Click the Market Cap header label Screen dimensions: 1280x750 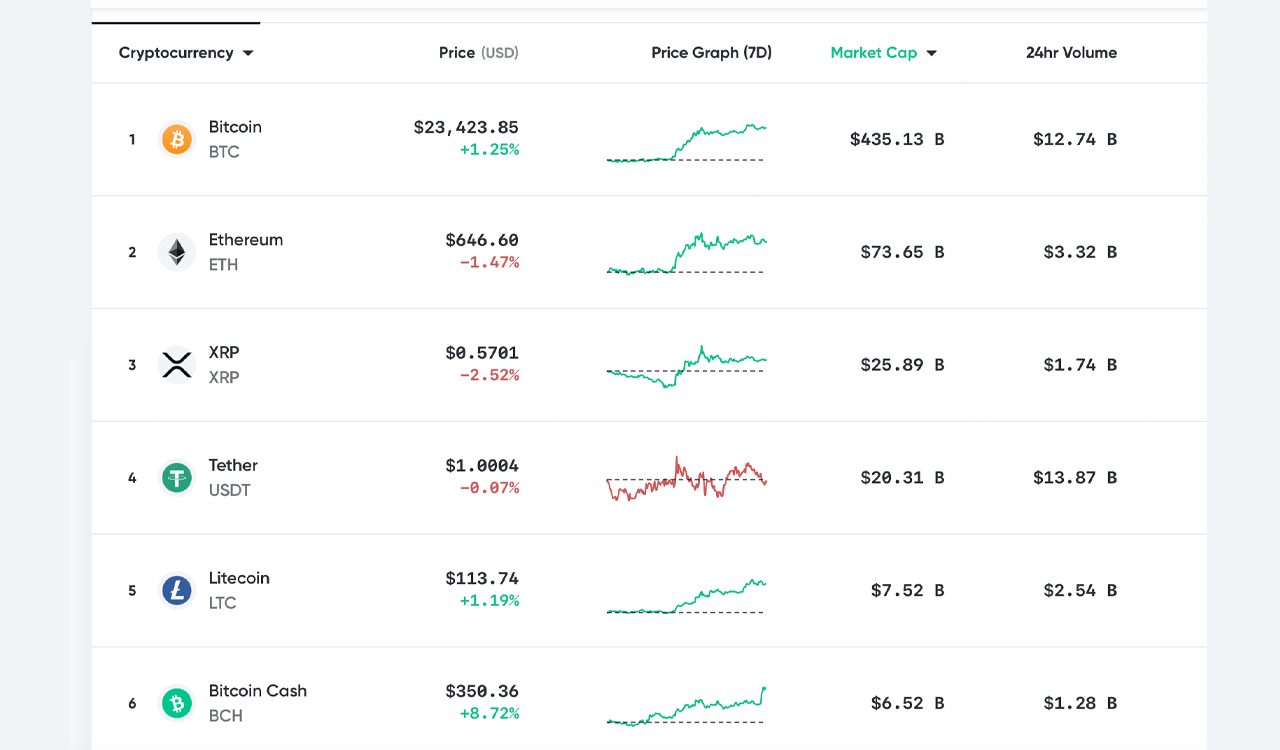pos(874,53)
